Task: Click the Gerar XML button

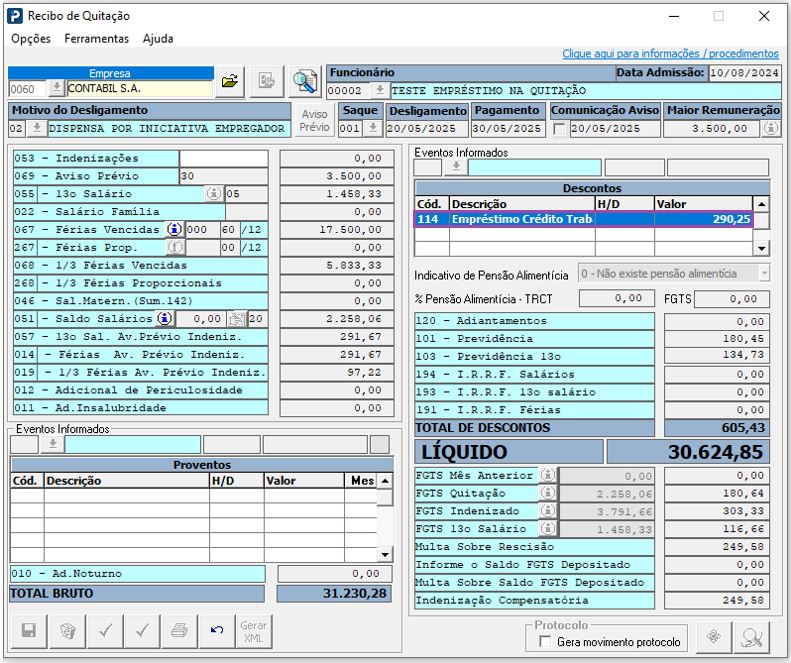Action: point(254,631)
